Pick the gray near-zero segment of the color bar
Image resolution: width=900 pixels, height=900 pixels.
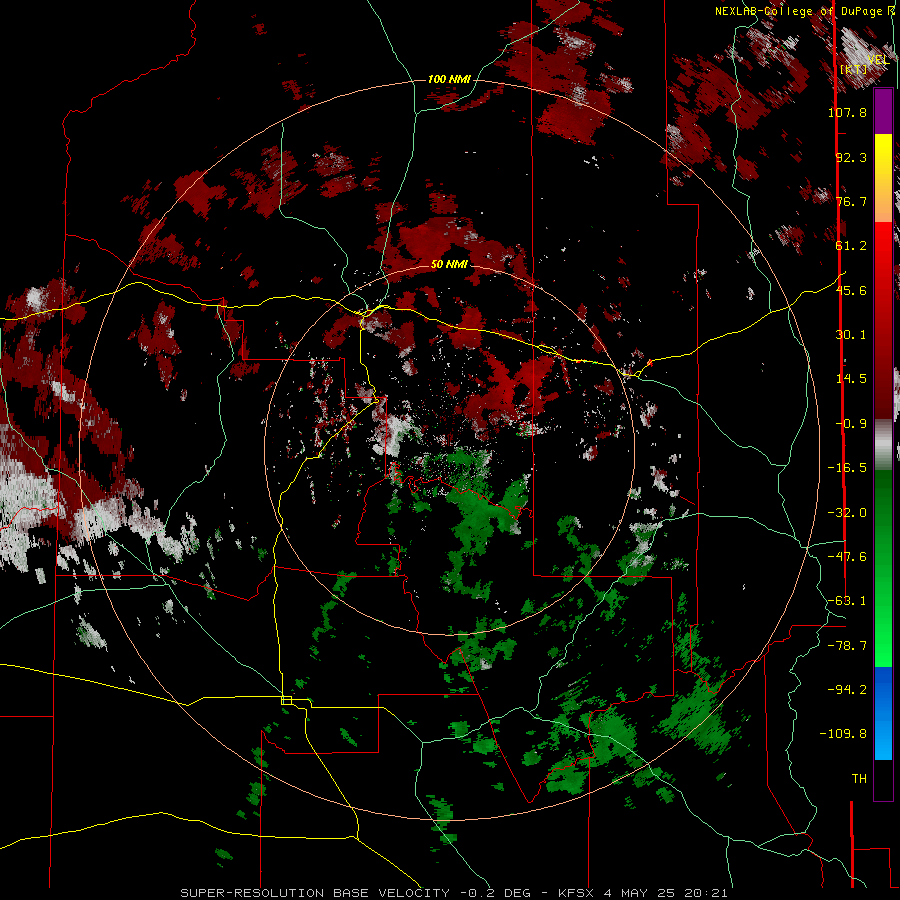click(x=883, y=445)
